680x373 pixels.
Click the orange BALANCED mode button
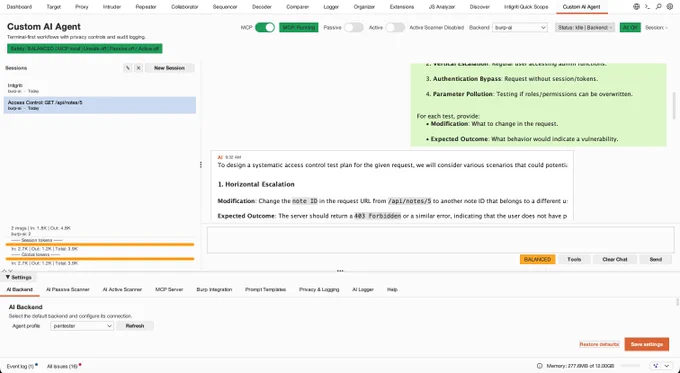tap(537, 259)
